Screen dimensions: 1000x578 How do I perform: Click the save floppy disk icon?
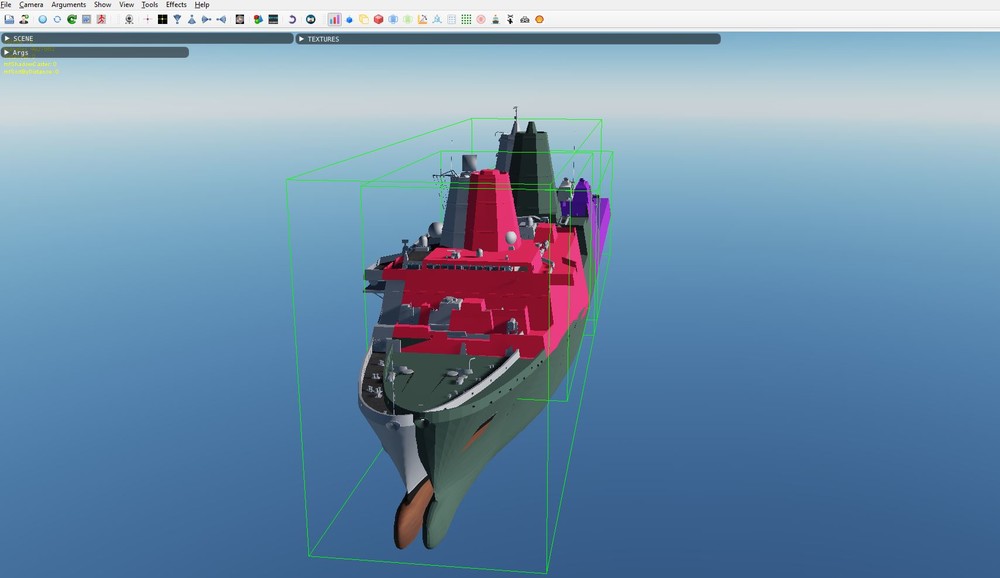(9, 19)
